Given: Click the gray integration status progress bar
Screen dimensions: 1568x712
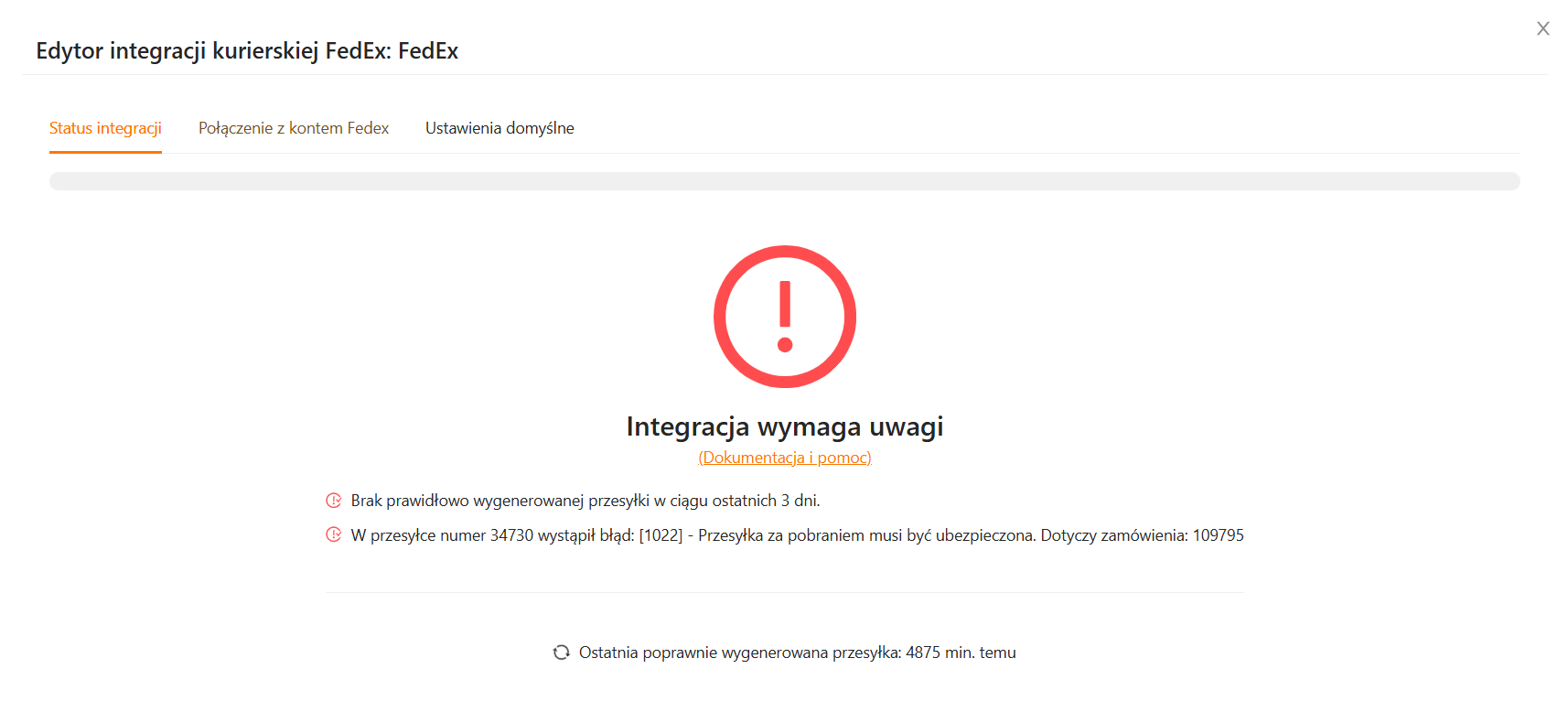Looking at the screenshot, I should 784,181.
